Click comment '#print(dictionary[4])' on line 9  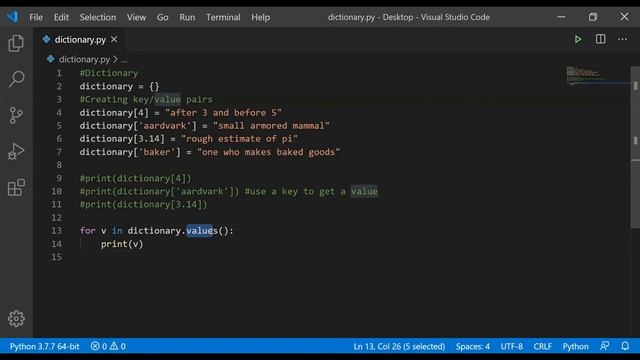(136, 178)
